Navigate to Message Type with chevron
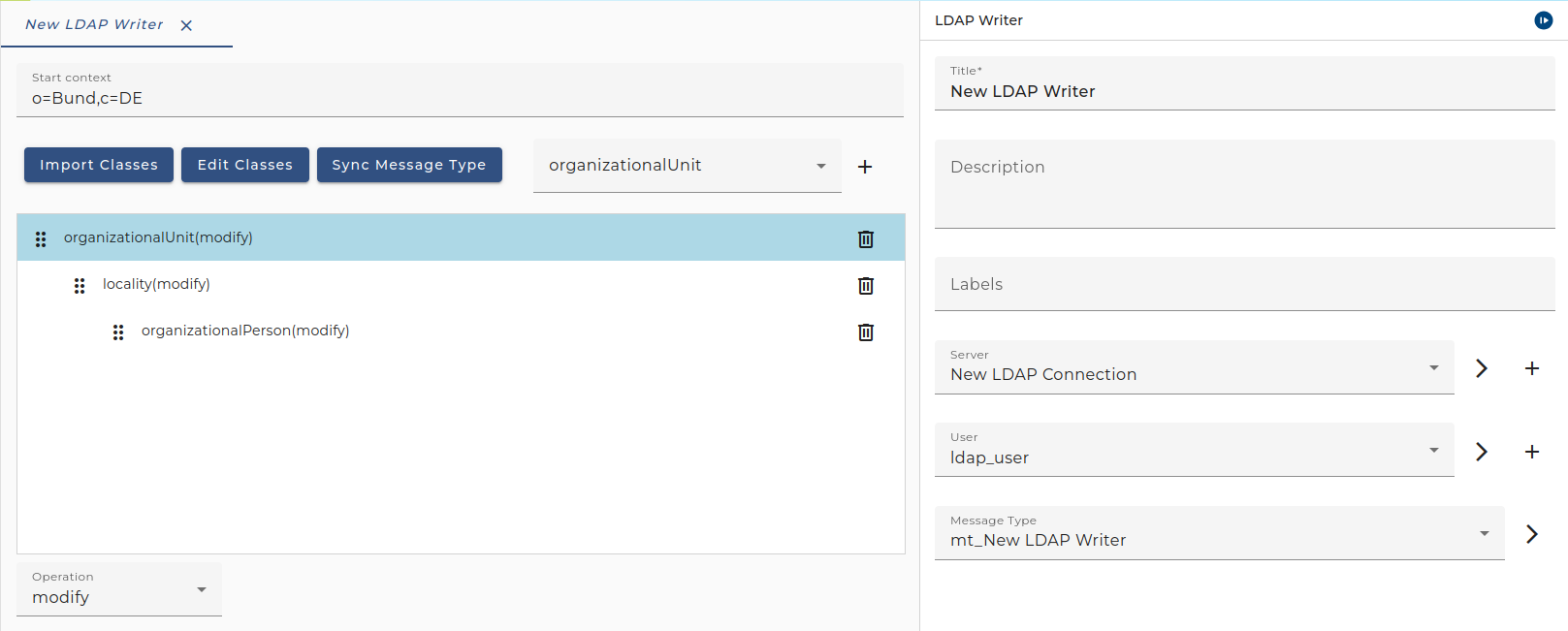Screen dimensions: 1568x631 point(1532,534)
